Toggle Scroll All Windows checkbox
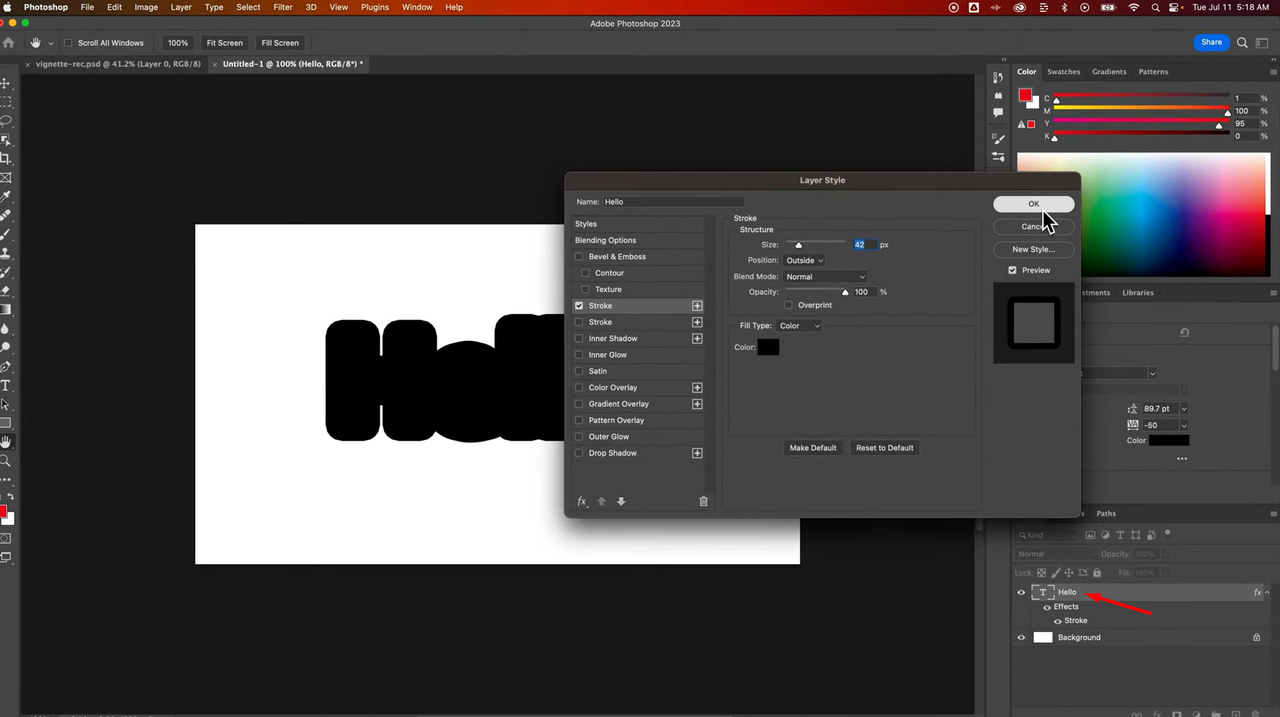This screenshot has height=717, width=1280. pos(68,43)
